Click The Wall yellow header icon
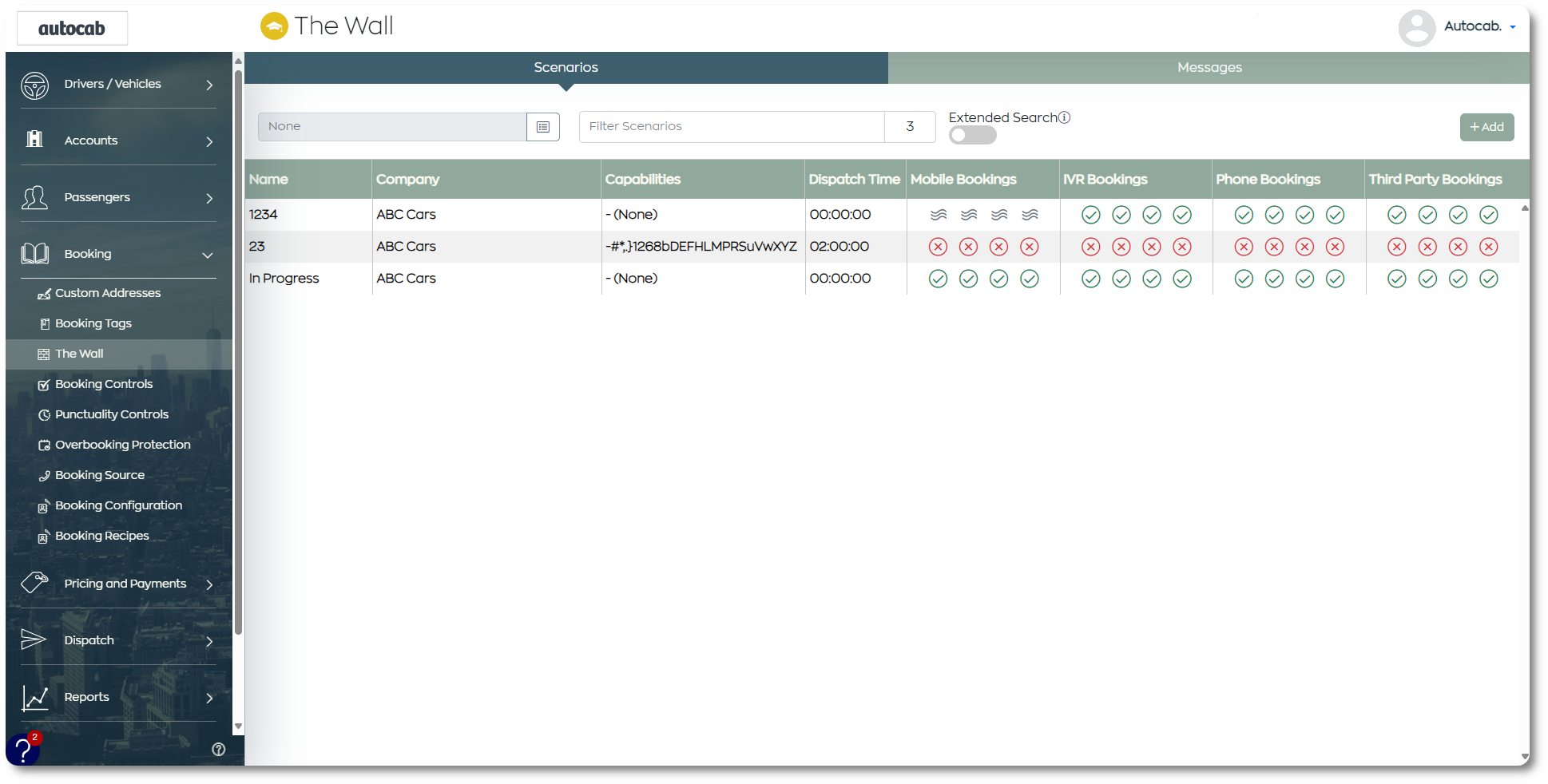This screenshot has height=784, width=1548. click(274, 26)
